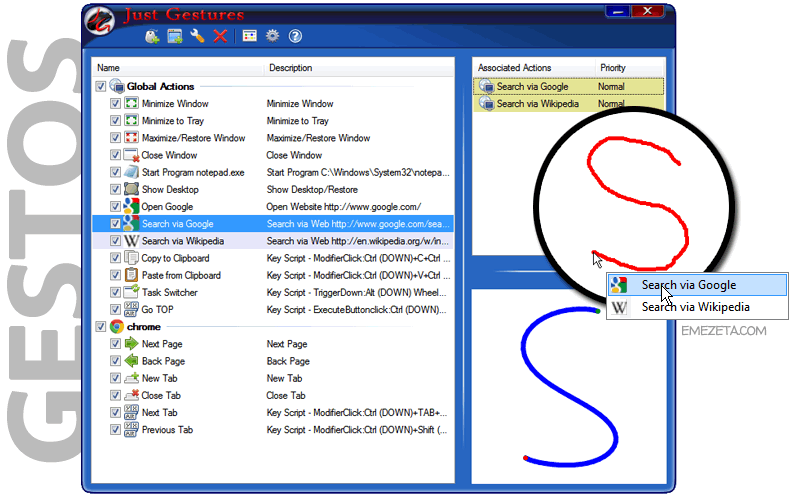Toggle the Next Page checkbox
This screenshot has width=800, height=500.
pyautogui.click(x=115, y=343)
